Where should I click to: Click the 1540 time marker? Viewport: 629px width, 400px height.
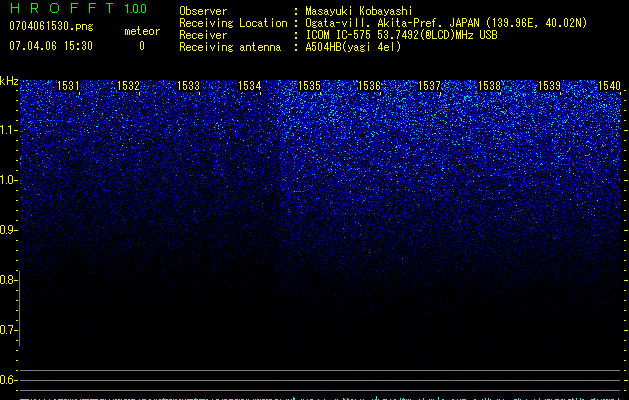(609, 86)
